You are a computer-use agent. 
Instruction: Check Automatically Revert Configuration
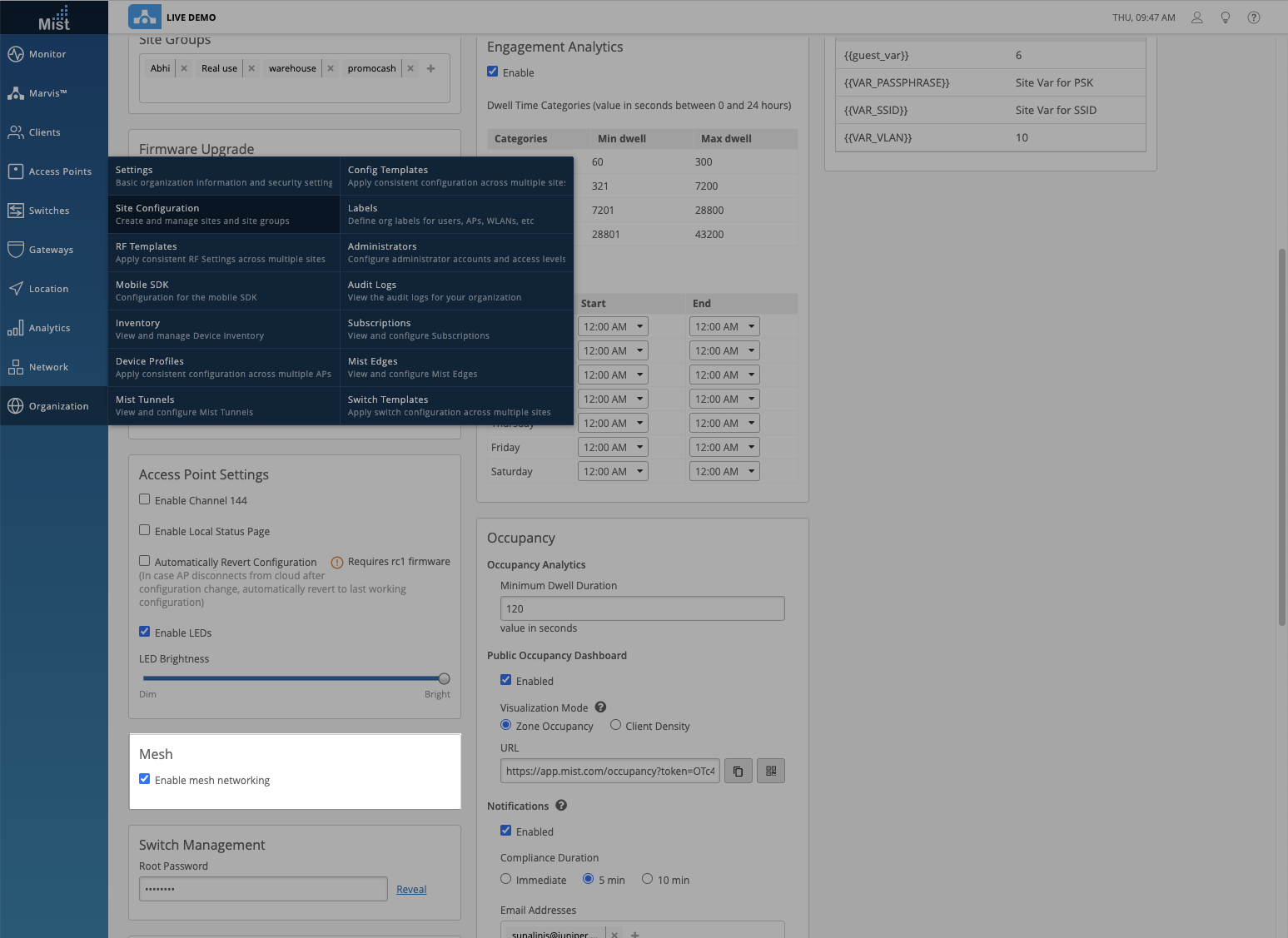click(145, 561)
